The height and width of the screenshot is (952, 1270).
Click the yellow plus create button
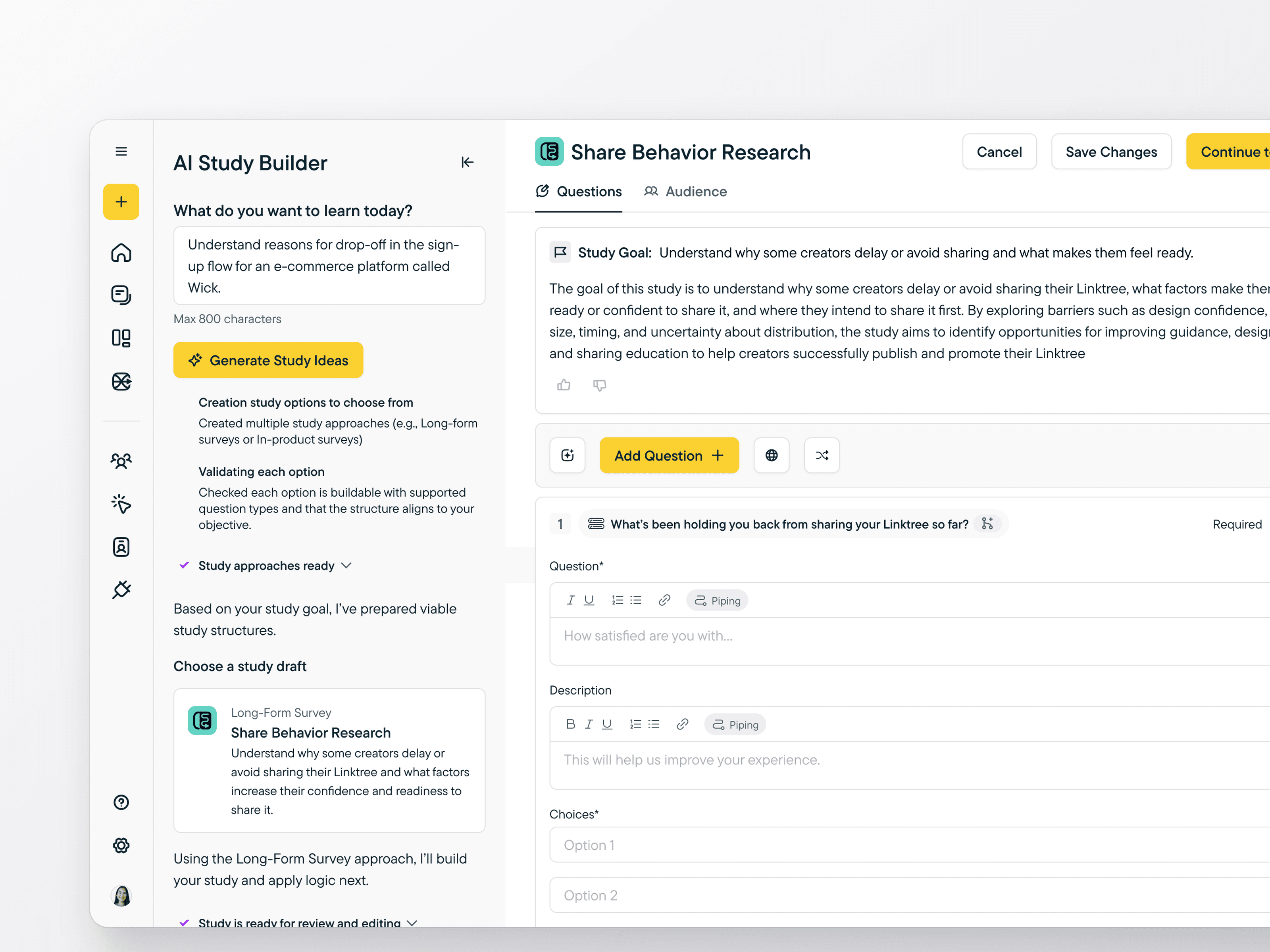point(121,202)
